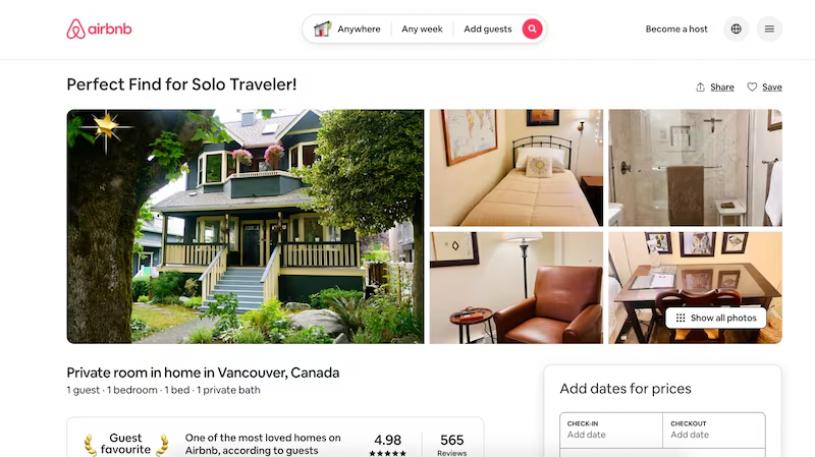Screen dimensions: 815x457
Task: Click the Become a host link
Action: click(x=676, y=29)
